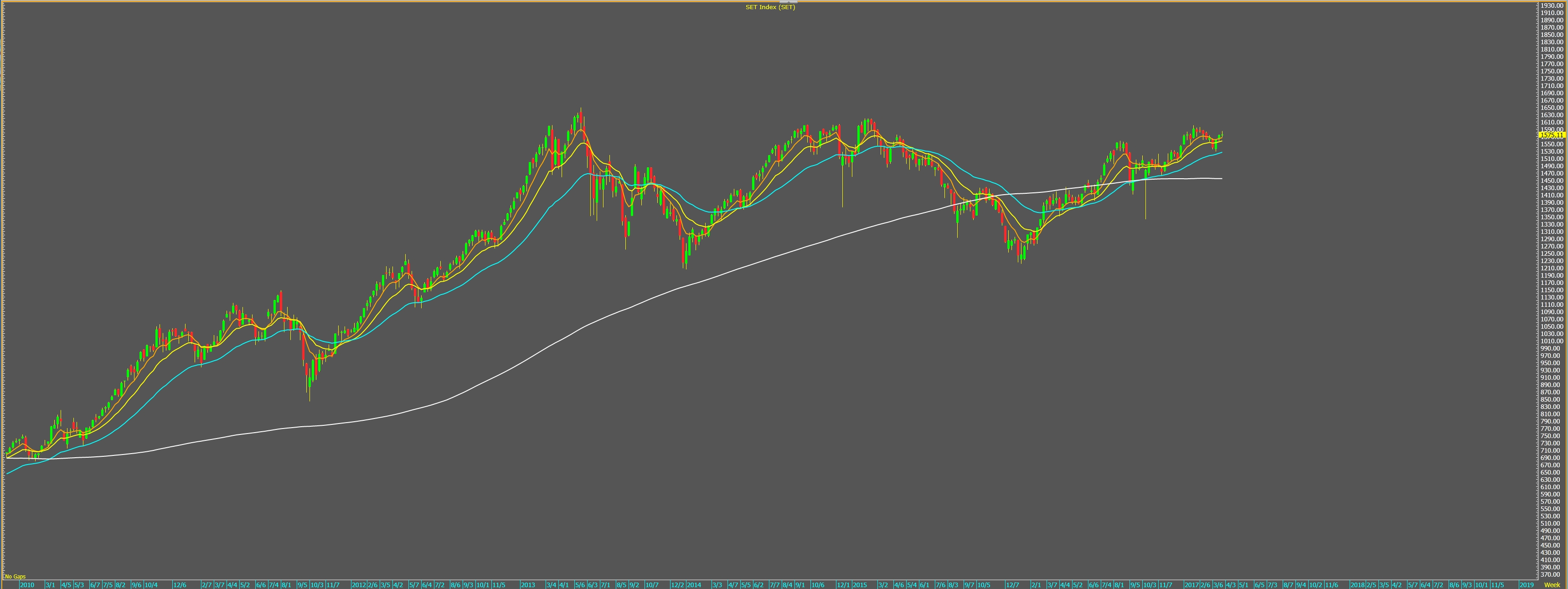This screenshot has width=1568, height=589.
Task: Click the 1450.00 price scale label
Action: pyautogui.click(x=1552, y=180)
